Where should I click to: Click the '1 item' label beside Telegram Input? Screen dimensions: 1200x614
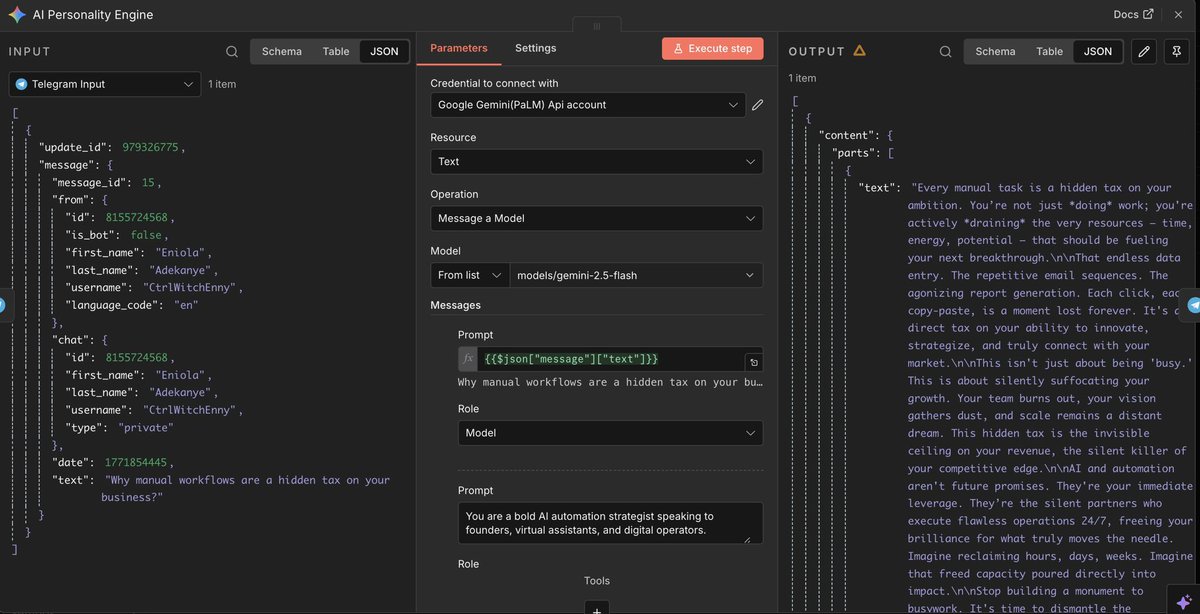(222, 84)
